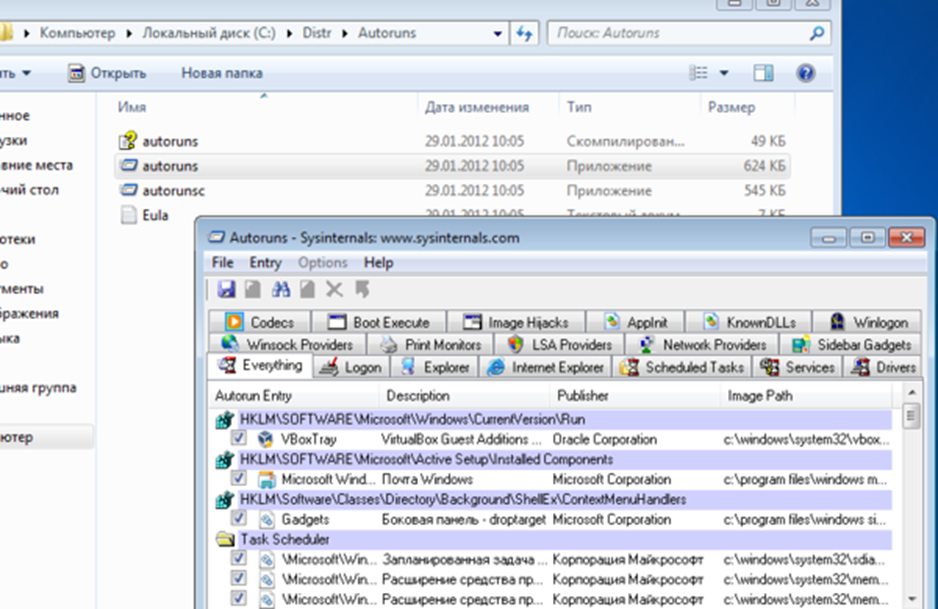
Task: Select the ContextMenuHandlers registry row
Action: [553, 500]
